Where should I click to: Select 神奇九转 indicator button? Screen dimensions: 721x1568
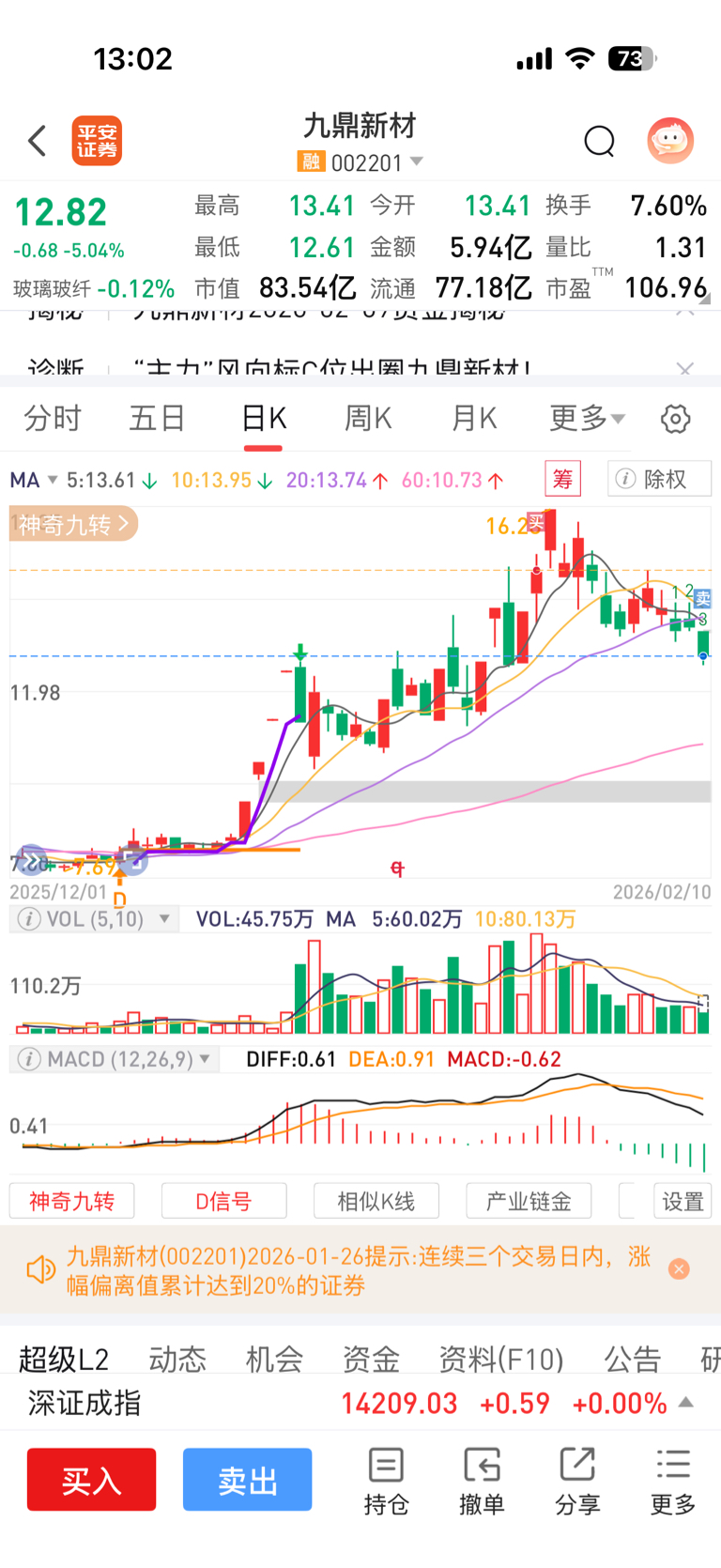[x=71, y=1201]
